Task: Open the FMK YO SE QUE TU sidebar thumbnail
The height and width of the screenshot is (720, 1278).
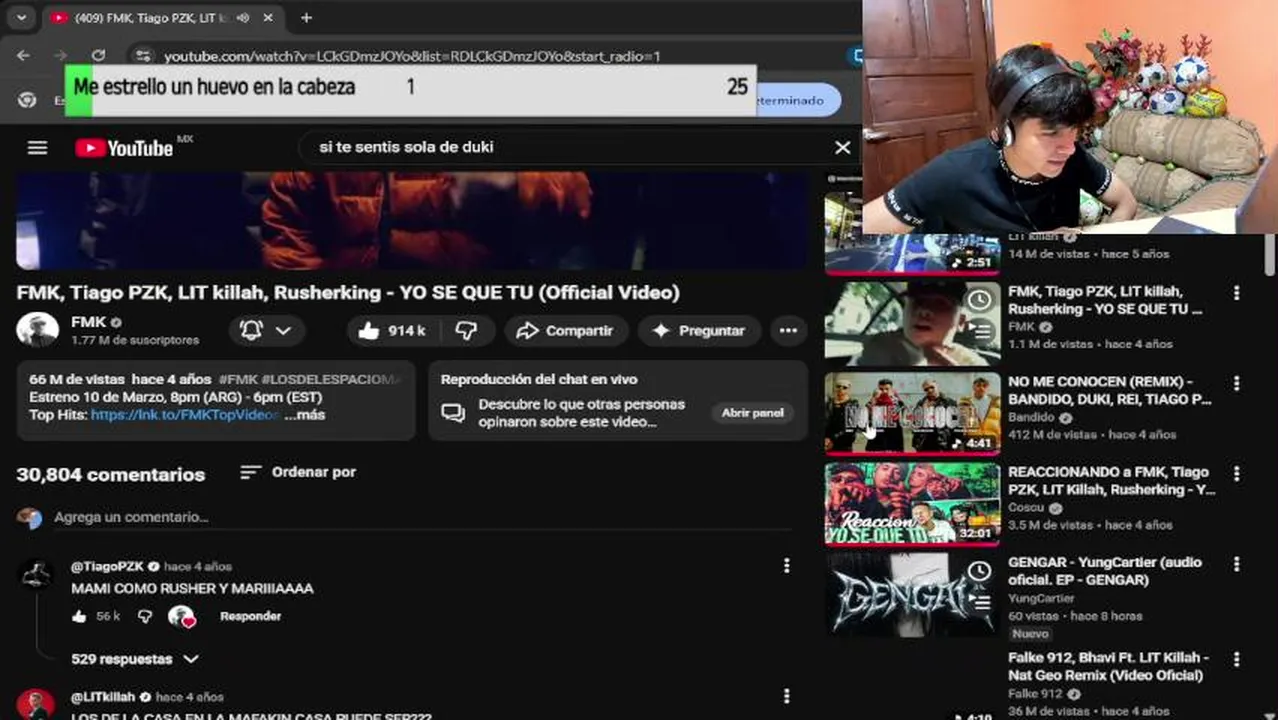Action: click(x=912, y=323)
